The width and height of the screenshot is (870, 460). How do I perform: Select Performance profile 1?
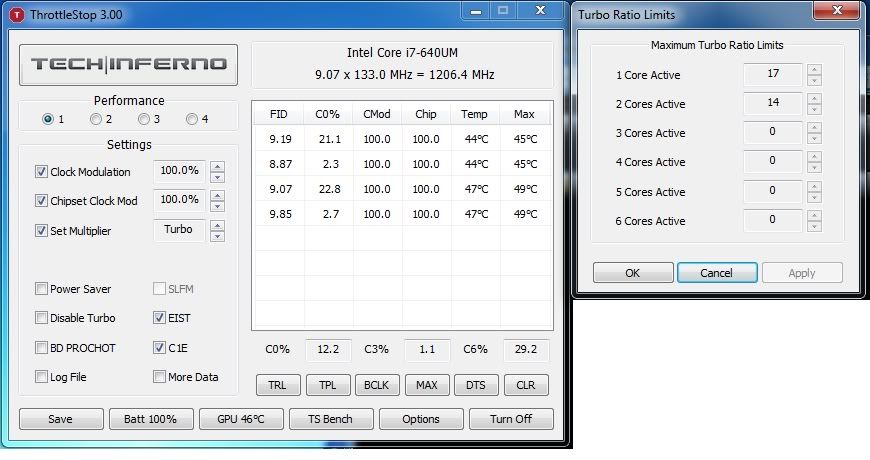click(48, 119)
